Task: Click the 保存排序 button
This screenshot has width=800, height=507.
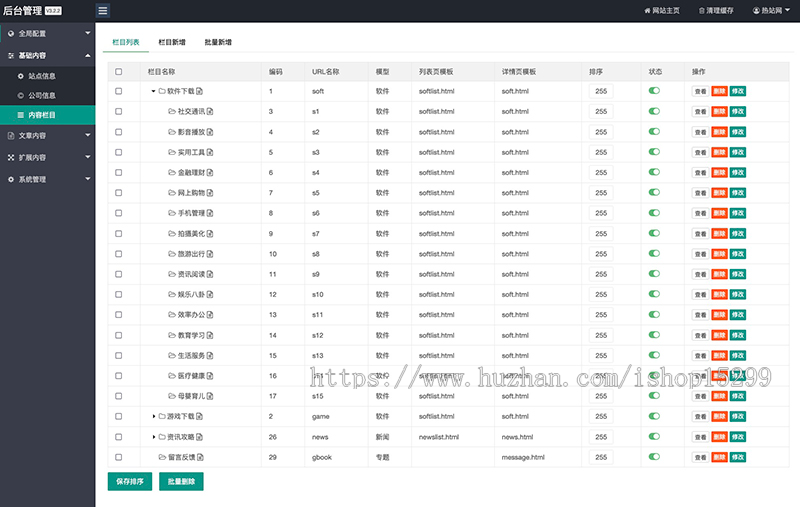Action: (x=130, y=481)
